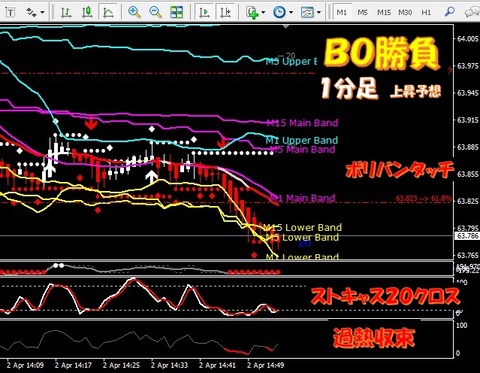Viewport: 480px width, 373px height.
Task: Click the M1 Main Band label
Action: [x=302, y=198]
